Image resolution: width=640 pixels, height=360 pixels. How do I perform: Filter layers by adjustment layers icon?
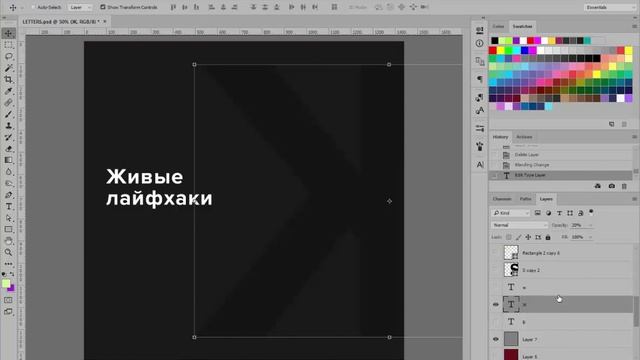click(x=549, y=213)
